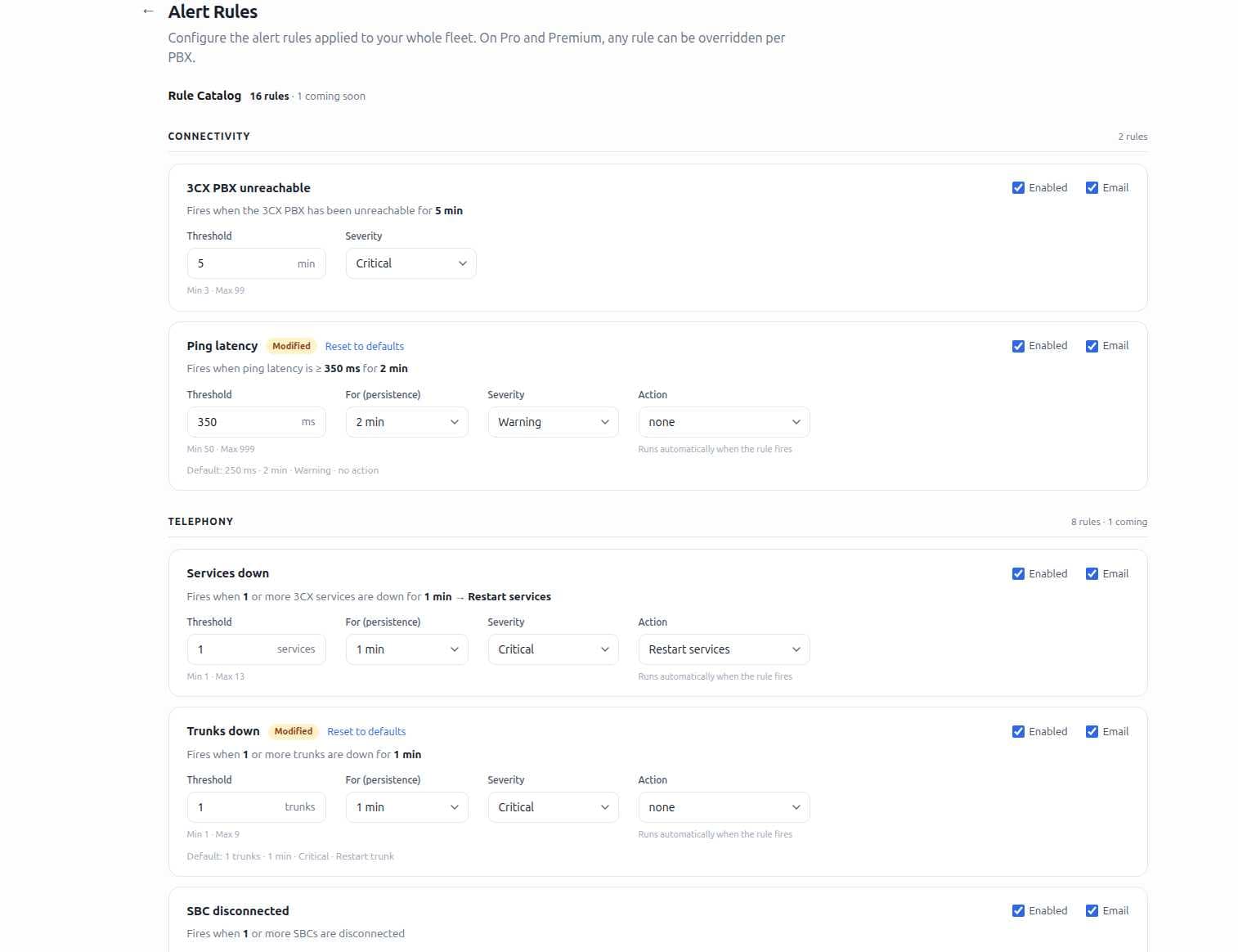Click the 'SBC disconnected' rule title
This screenshot has width=1238, height=952.
(238, 911)
